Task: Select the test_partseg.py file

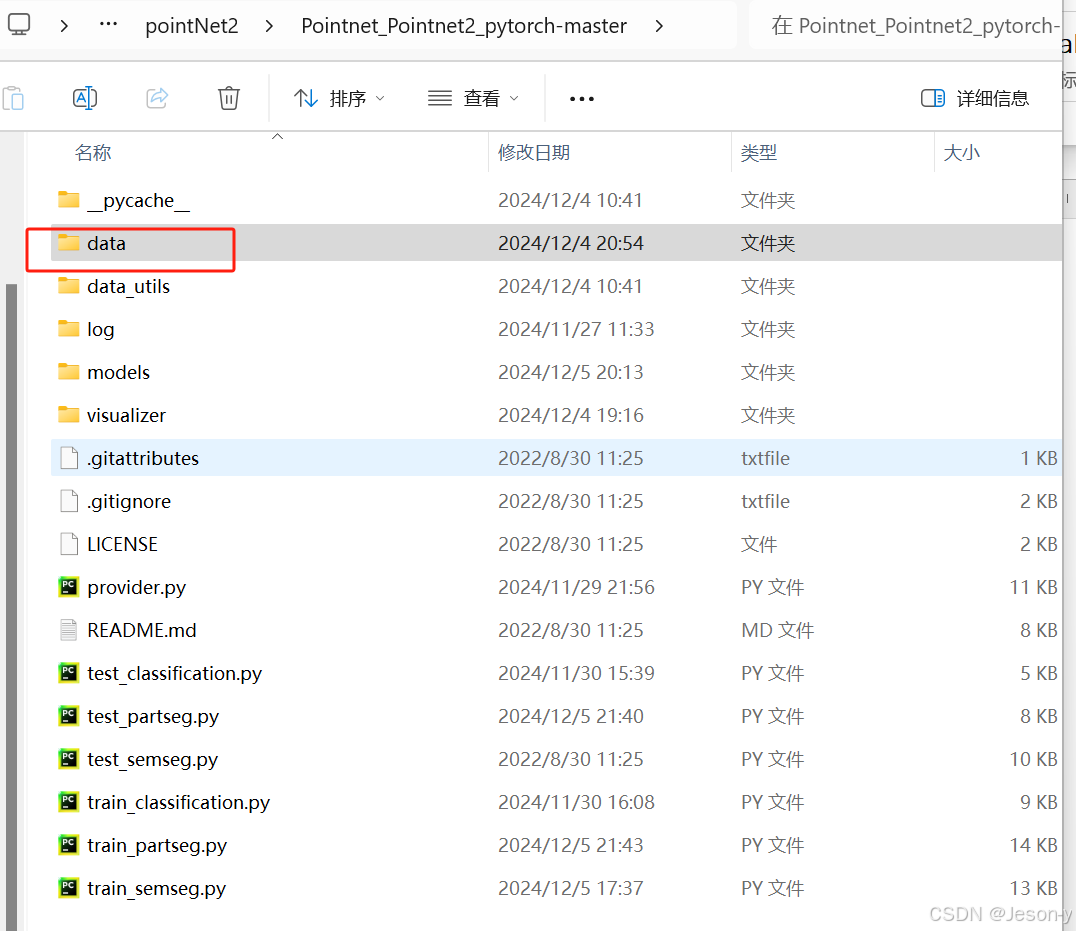Action: pyautogui.click(x=152, y=716)
